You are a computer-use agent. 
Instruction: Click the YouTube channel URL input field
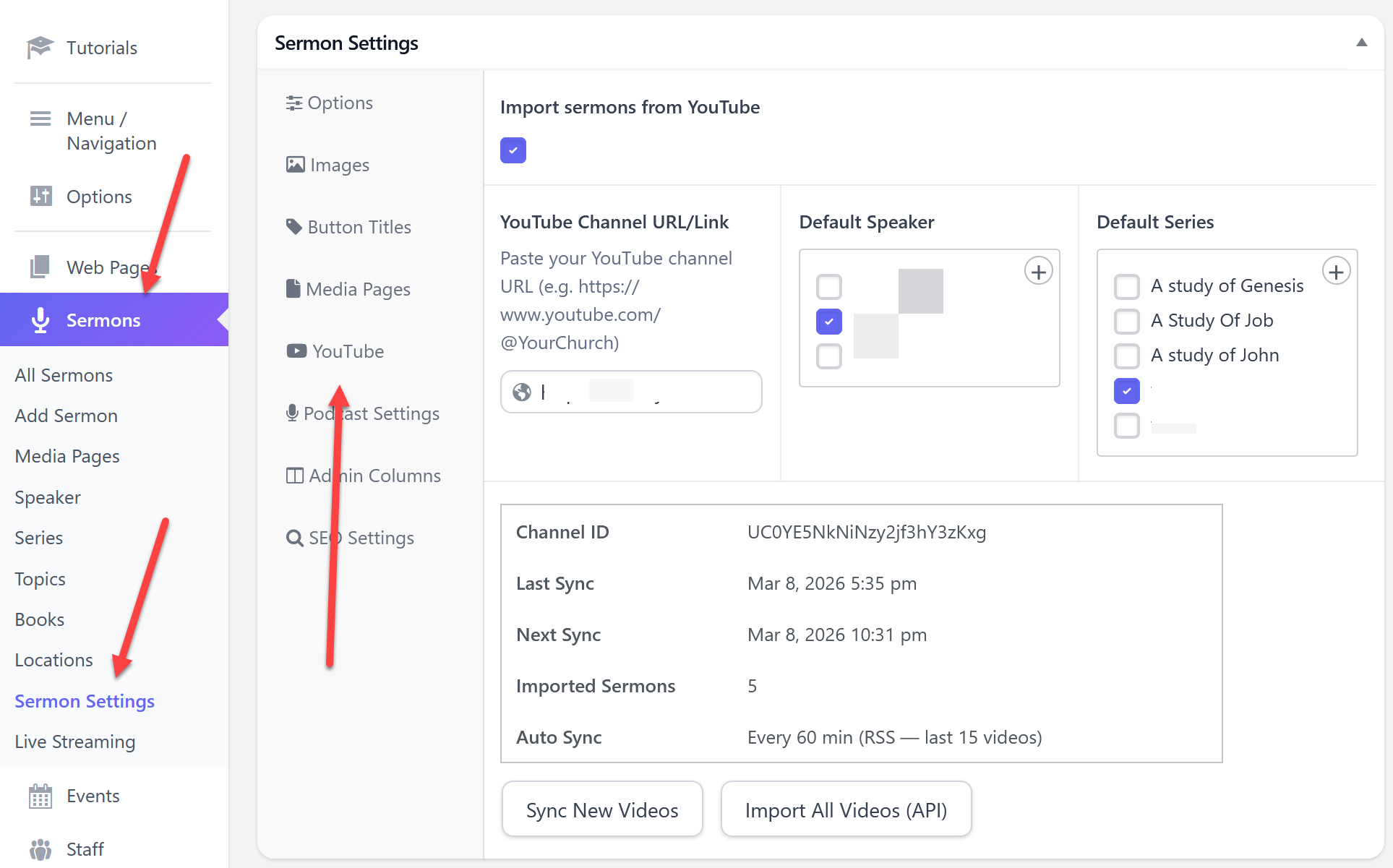(636, 392)
